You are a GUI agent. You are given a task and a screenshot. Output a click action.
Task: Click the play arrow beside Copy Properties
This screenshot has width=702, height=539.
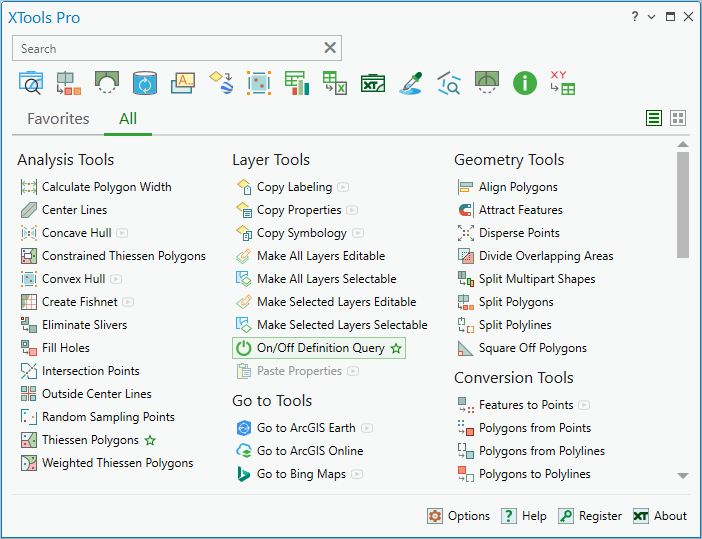352,210
